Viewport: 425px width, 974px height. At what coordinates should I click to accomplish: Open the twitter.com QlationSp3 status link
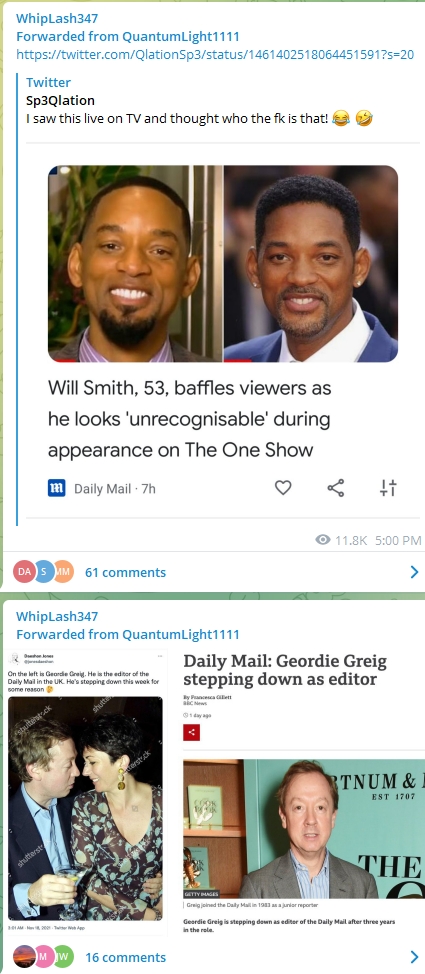[215, 54]
